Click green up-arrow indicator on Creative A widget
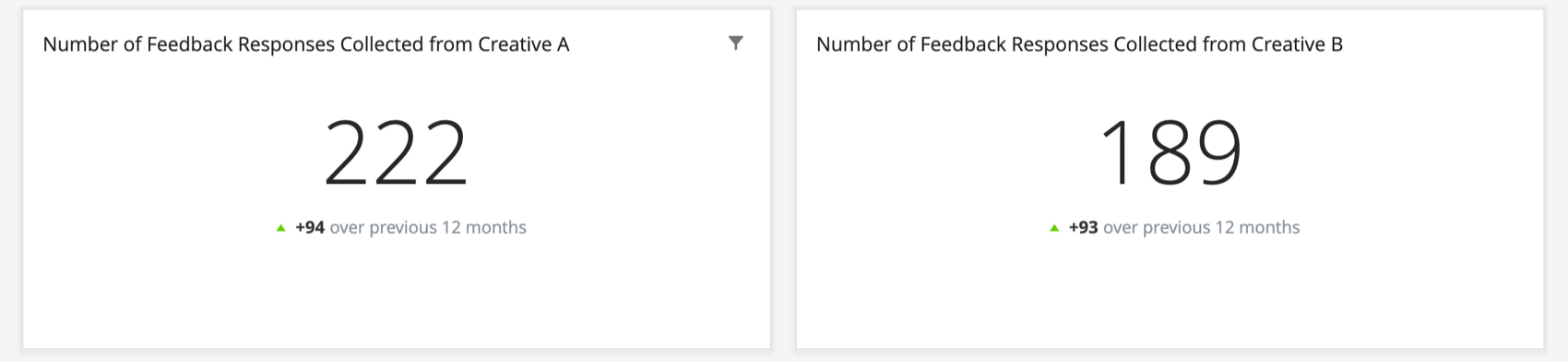 280,227
